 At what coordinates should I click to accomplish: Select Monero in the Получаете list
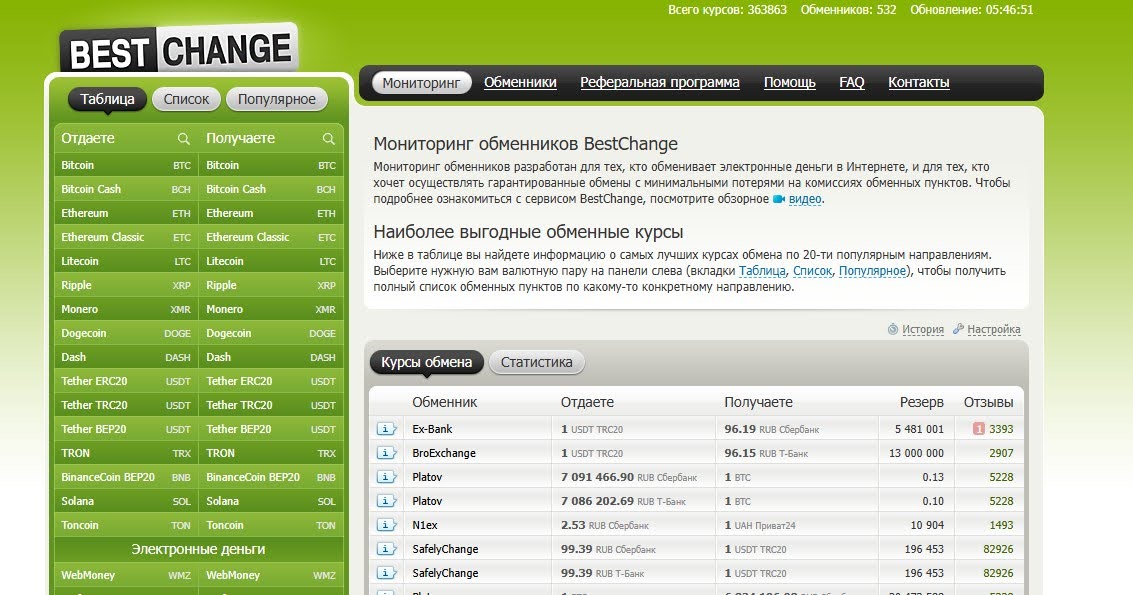point(224,309)
